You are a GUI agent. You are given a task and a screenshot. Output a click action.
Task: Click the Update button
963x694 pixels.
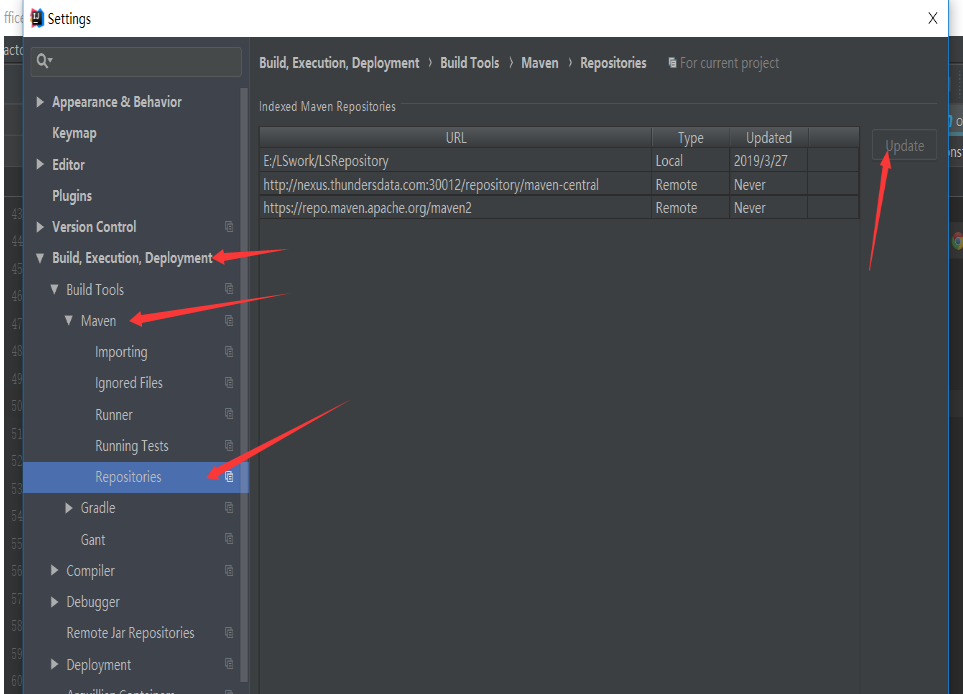(904, 146)
